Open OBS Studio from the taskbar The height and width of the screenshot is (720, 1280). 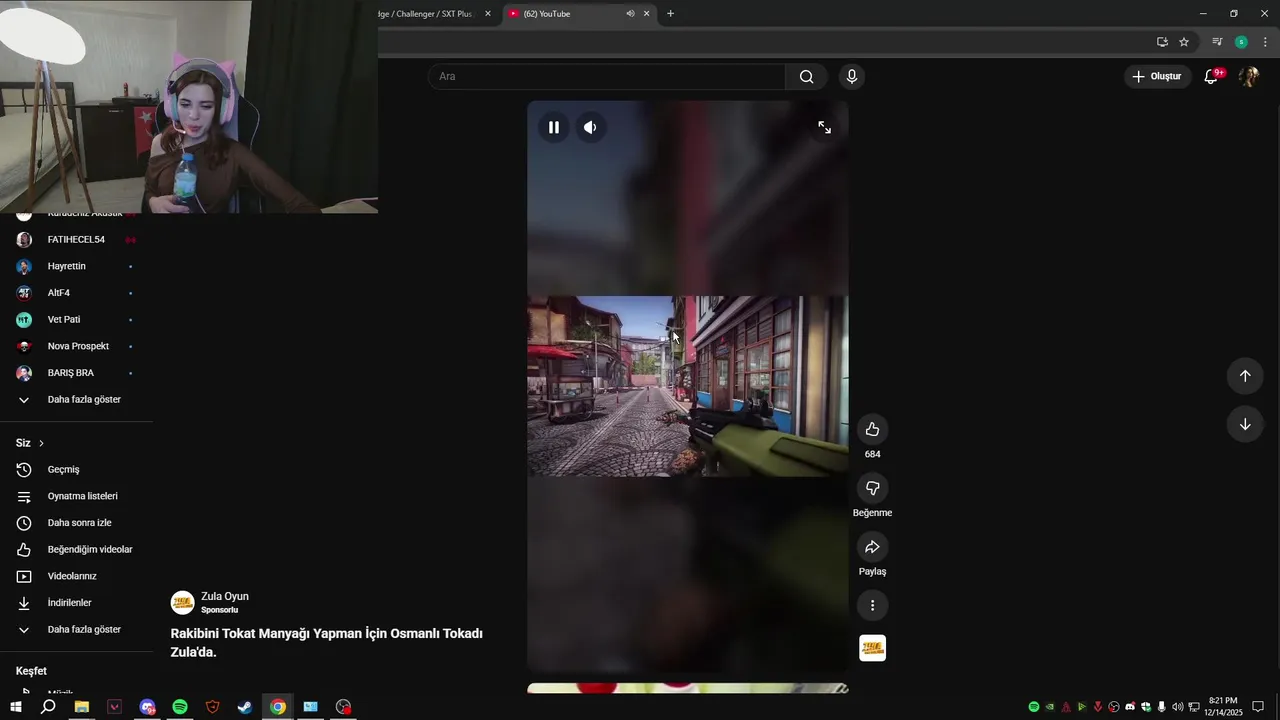tap(344, 707)
